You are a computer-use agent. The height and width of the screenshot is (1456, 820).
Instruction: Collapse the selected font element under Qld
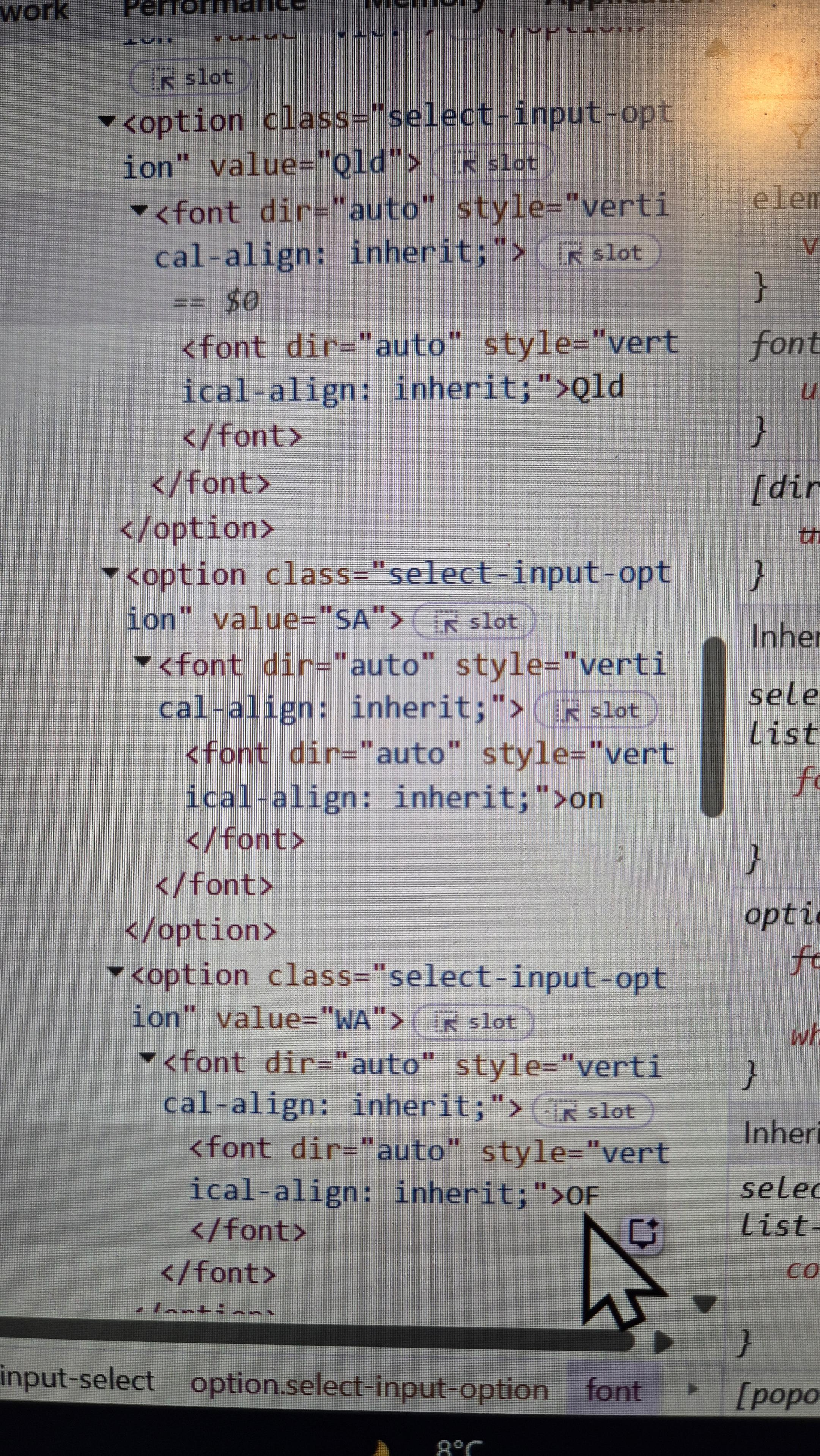pyautogui.click(x=139, y=210)
